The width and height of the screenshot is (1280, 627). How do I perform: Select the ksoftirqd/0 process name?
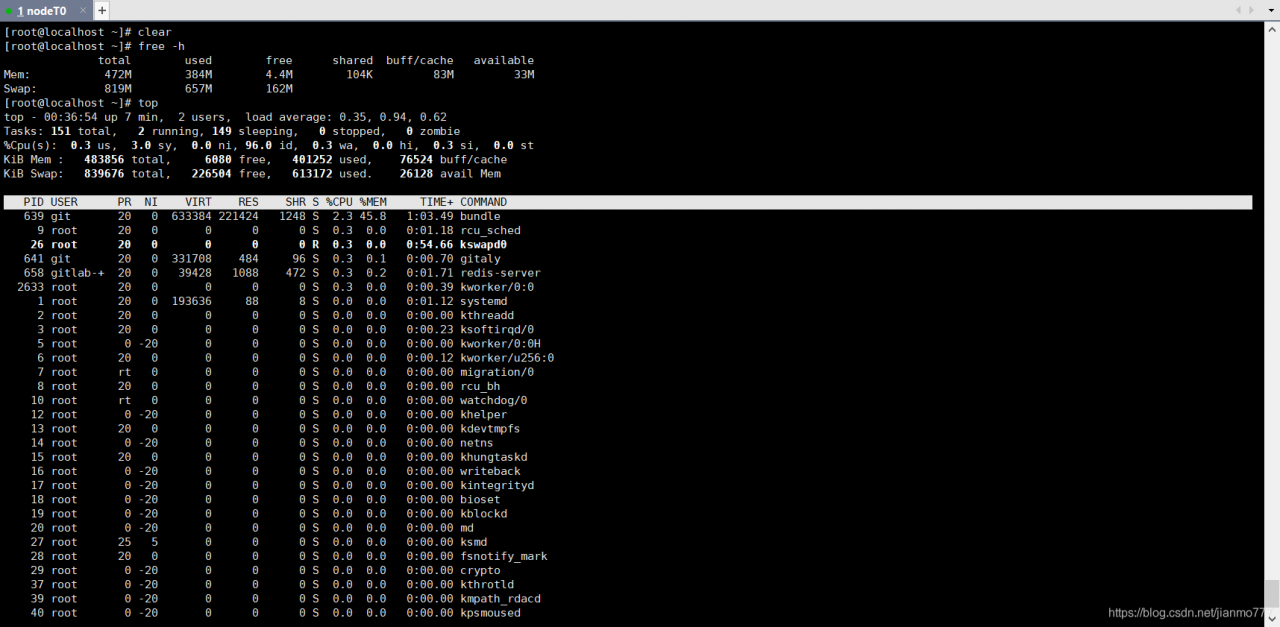[x=497, y=329]
